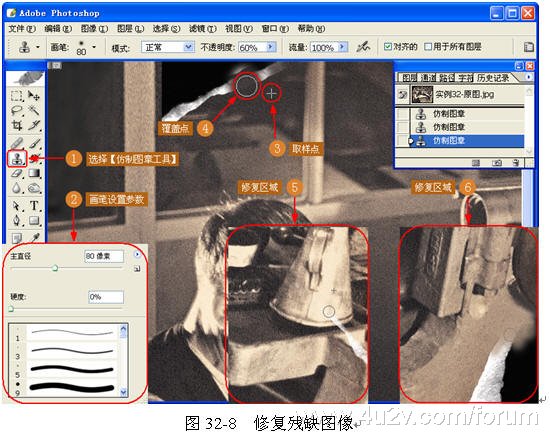
Task: Choose the size 5 brush preset stroke
Action: click(x=72, y=369)
